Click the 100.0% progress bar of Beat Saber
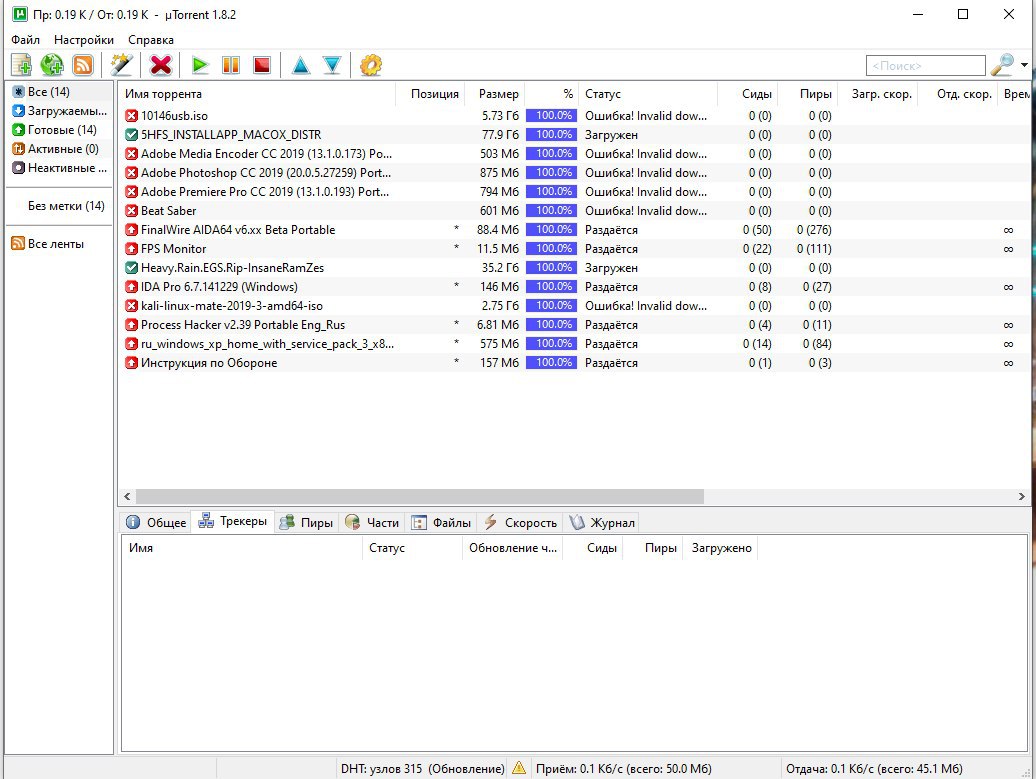1036x779 pixels. pyautogui.click(x=551, y=211)
